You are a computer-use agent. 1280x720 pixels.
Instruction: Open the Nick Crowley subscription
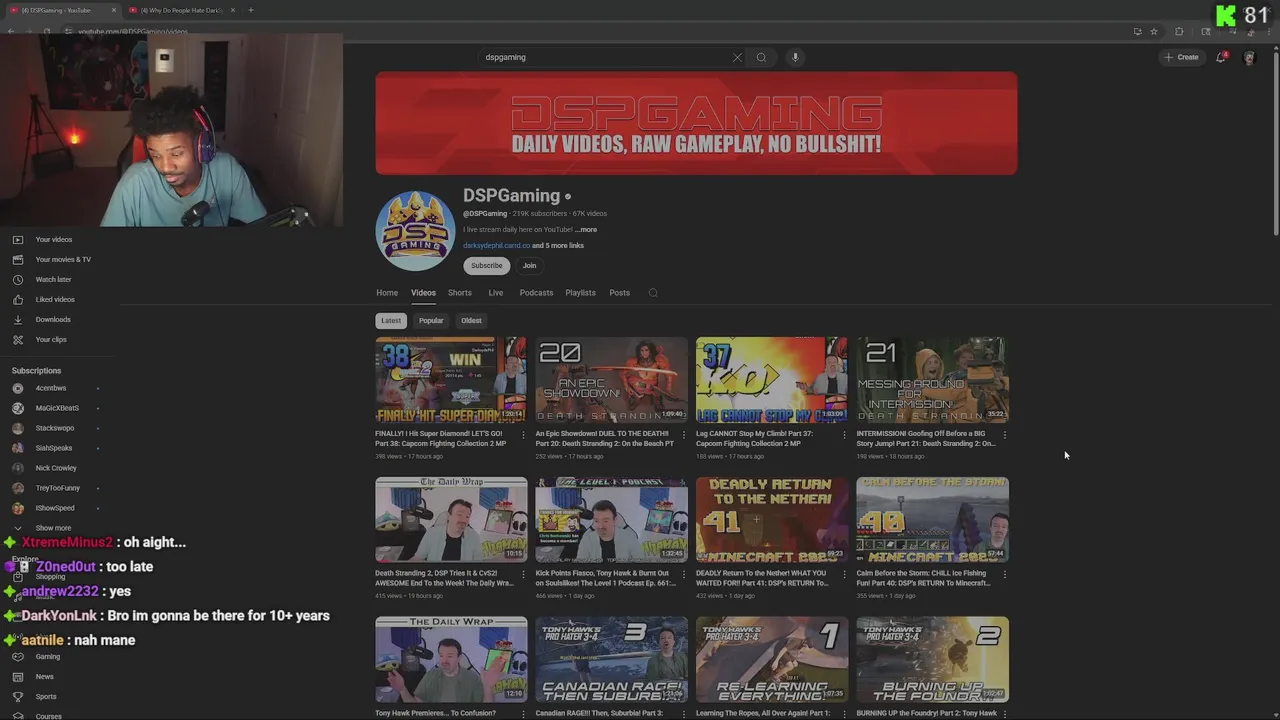click(x=56, y=468)
